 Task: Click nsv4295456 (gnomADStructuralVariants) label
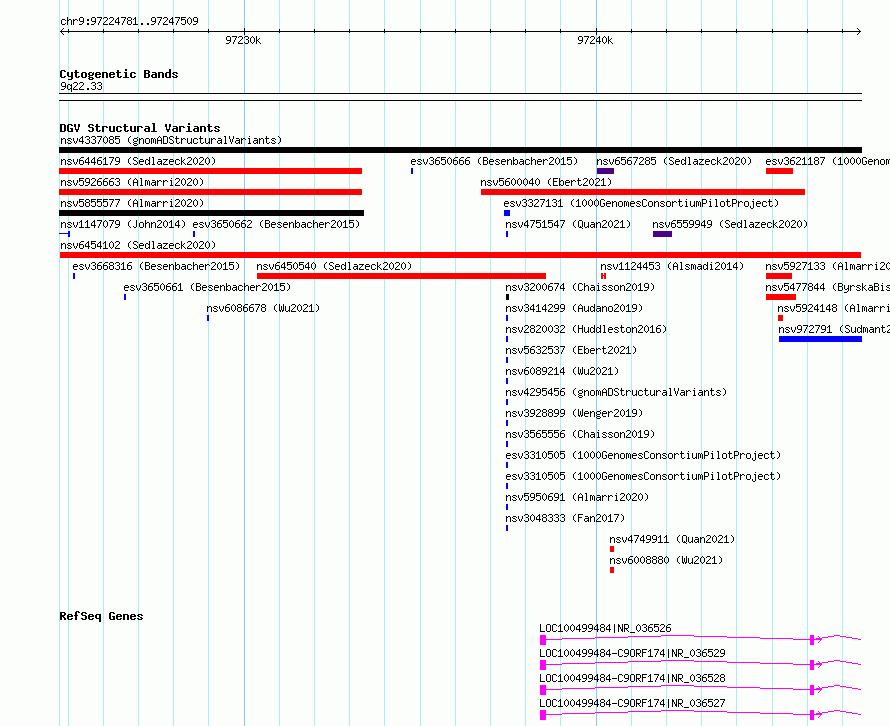(616, 392)
